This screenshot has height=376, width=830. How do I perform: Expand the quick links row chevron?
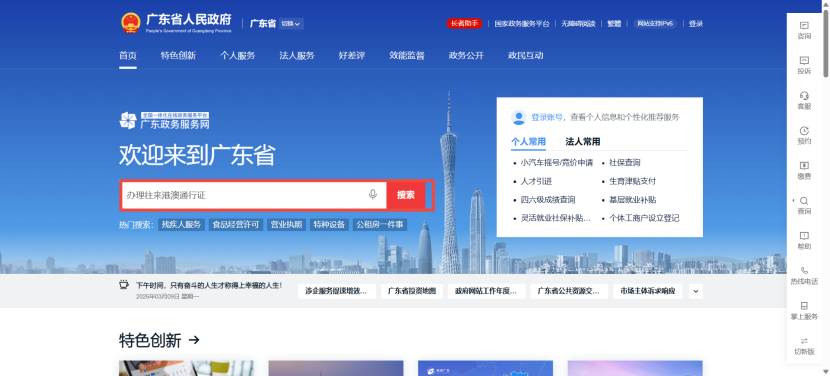pyautogui.click(x=695, y=291)
